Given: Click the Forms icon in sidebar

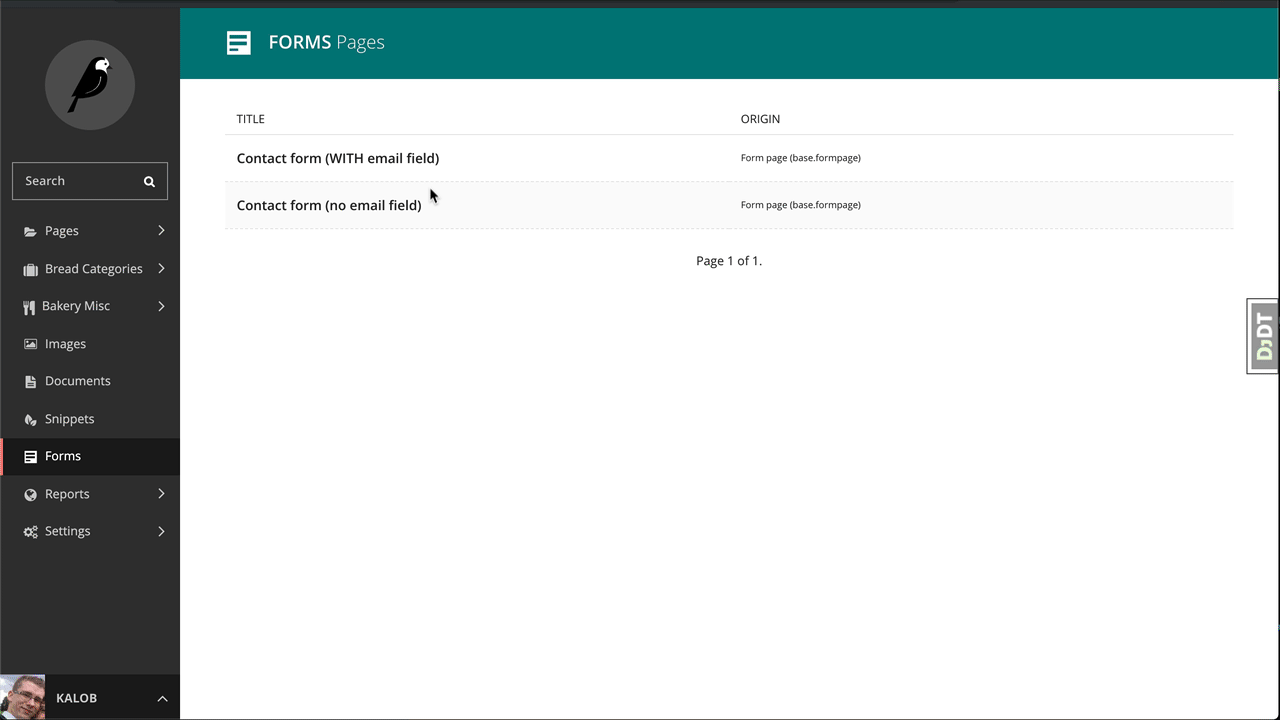Looking at the screenshot, I should click(30, 456).
